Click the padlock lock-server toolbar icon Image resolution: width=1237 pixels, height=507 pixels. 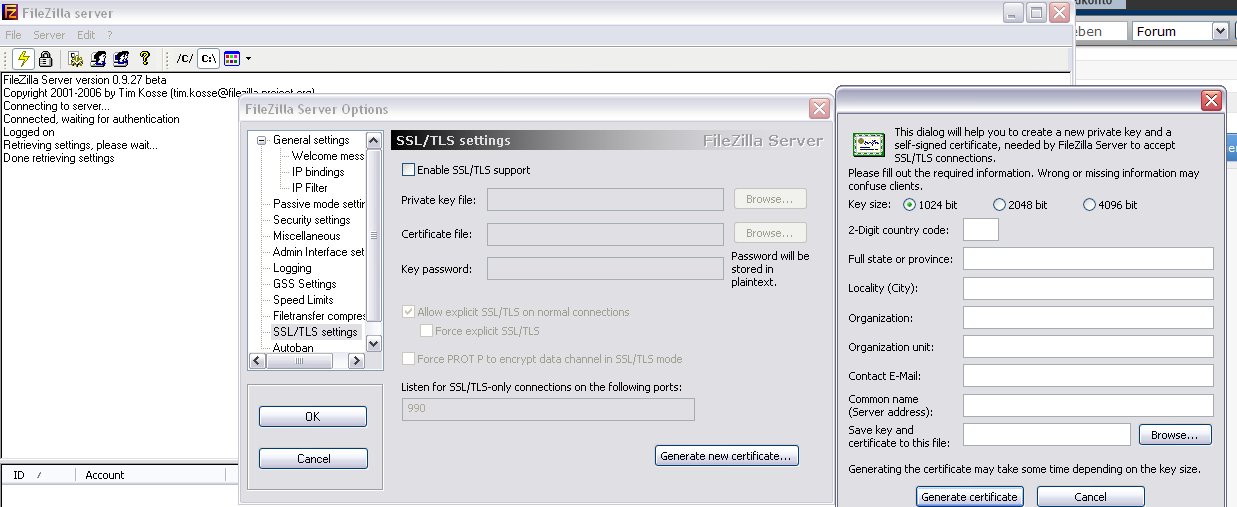(45, 58)
